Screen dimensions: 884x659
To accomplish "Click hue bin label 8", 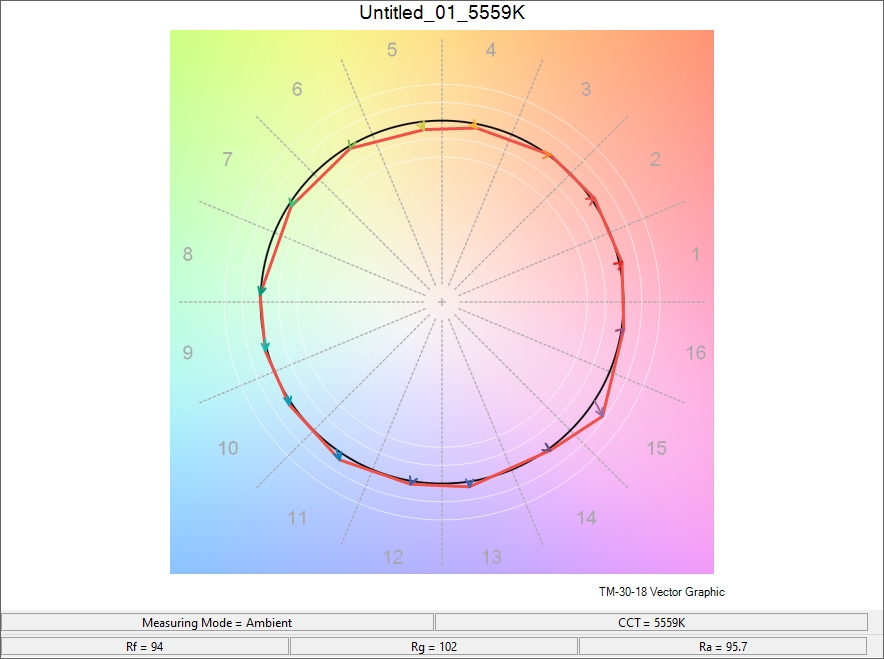I will pyautogui.click(x=188, y=254).
